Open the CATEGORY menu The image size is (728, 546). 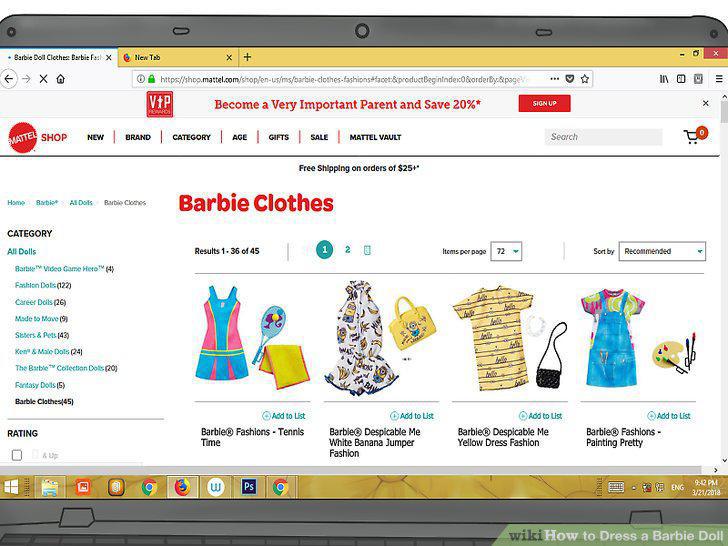[191, 137]
